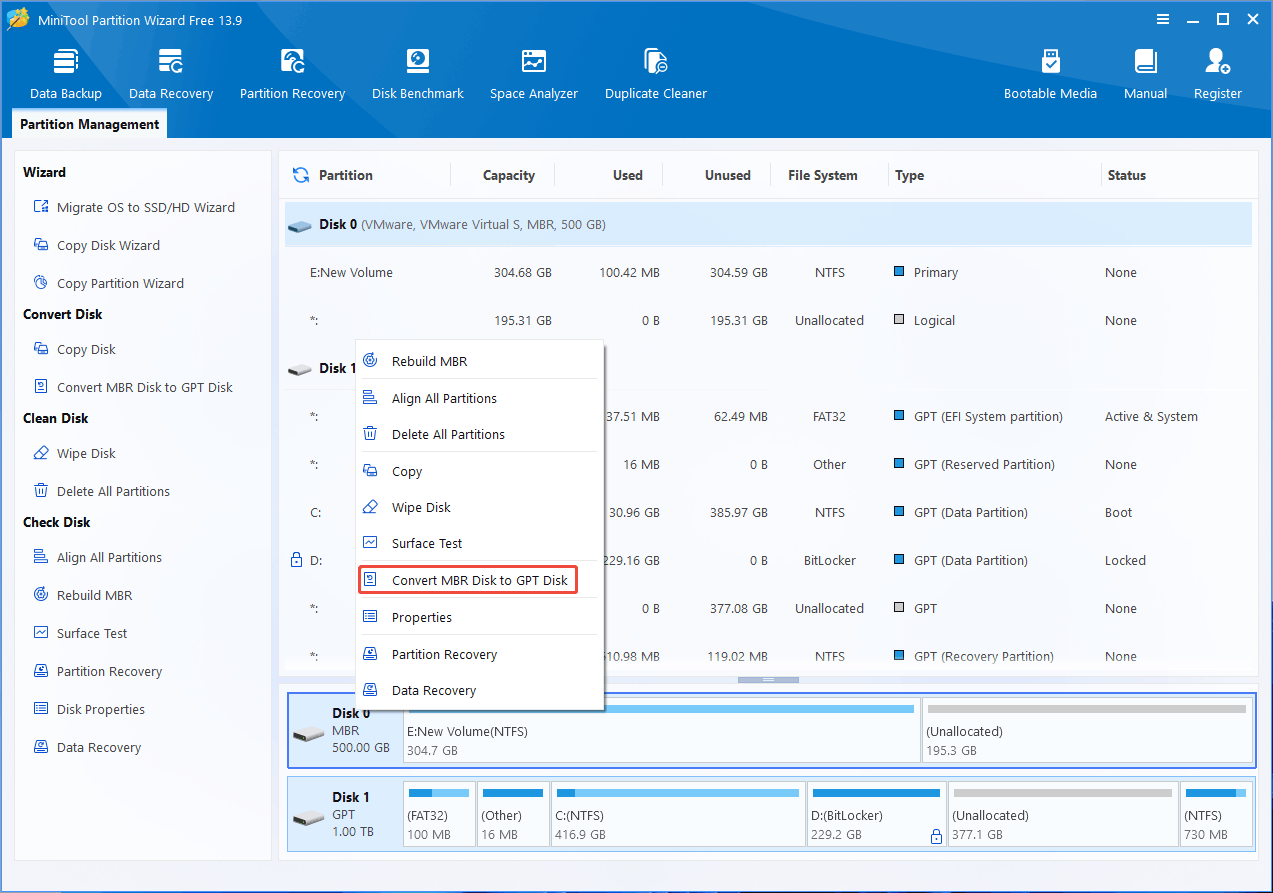The height and width of the screenshot is (893, 1273).
Task: Run Surface Test from the sidebar
Action: coord(80,633)
